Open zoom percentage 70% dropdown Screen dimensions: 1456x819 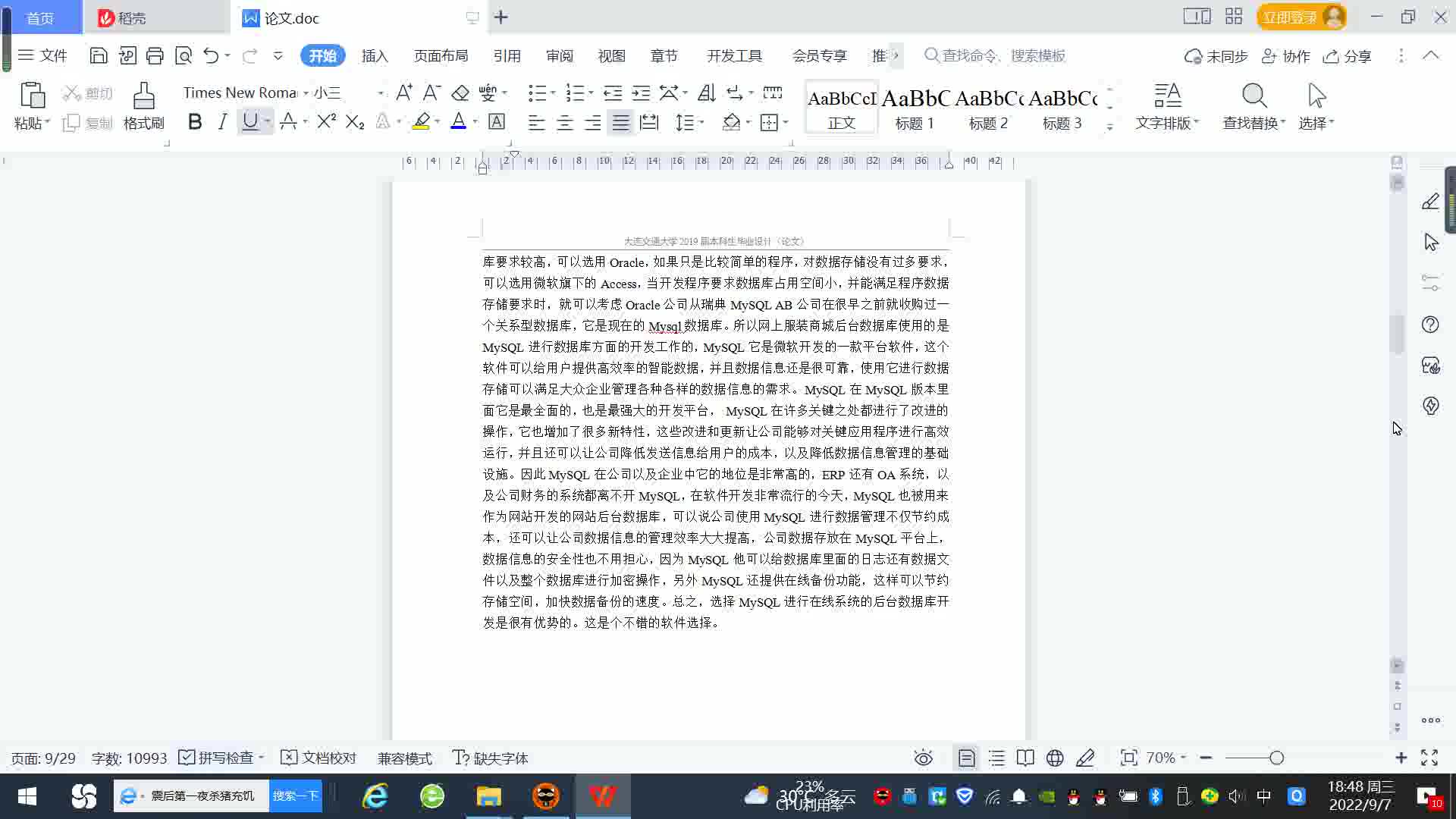click(1166, 758)
